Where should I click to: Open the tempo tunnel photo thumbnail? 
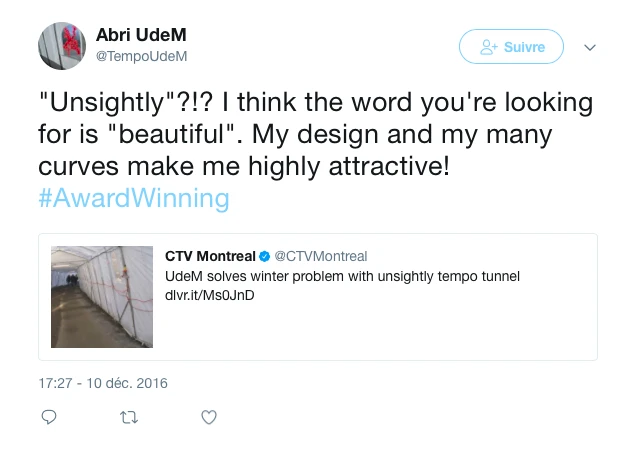[102, 296]
